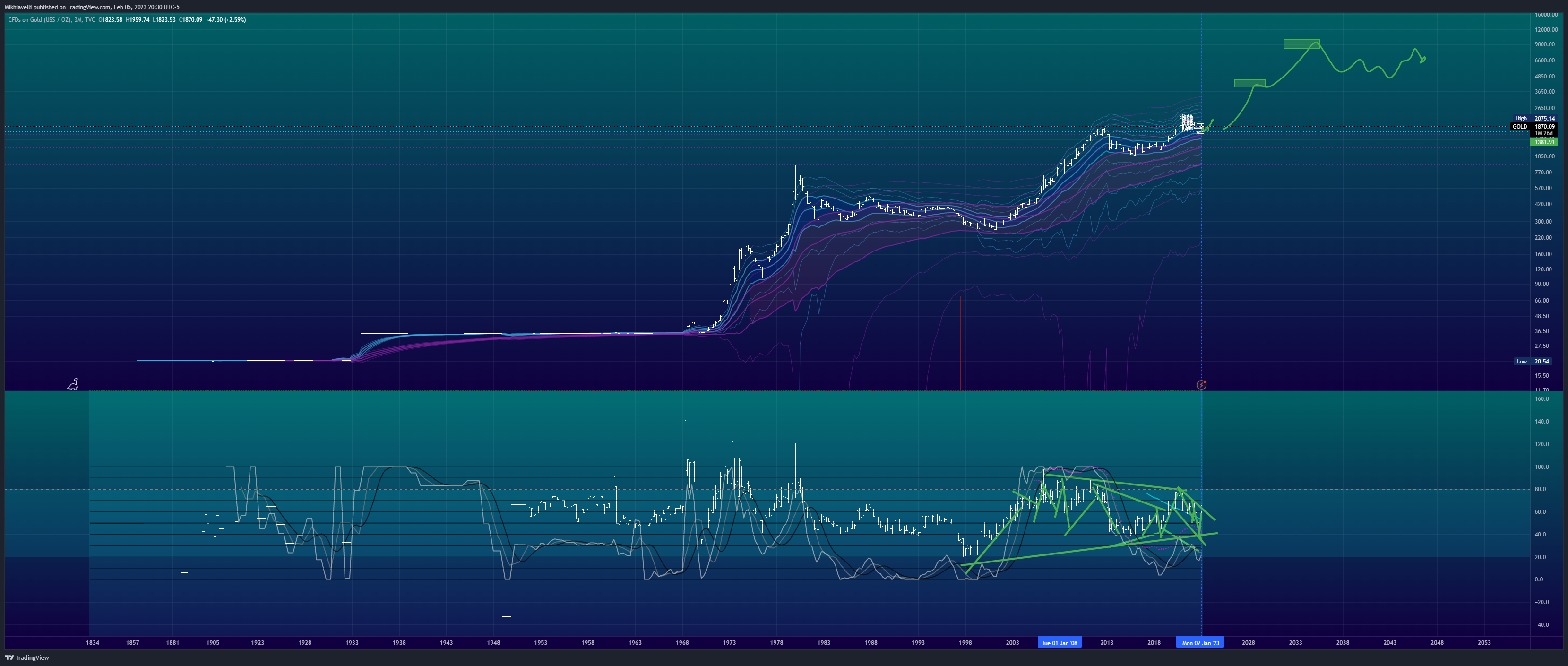Image resolution: width=1568 pixels, height=666 pixels.
Task: Click the open value 1823.58 in legend
Action: coord(112,19)
